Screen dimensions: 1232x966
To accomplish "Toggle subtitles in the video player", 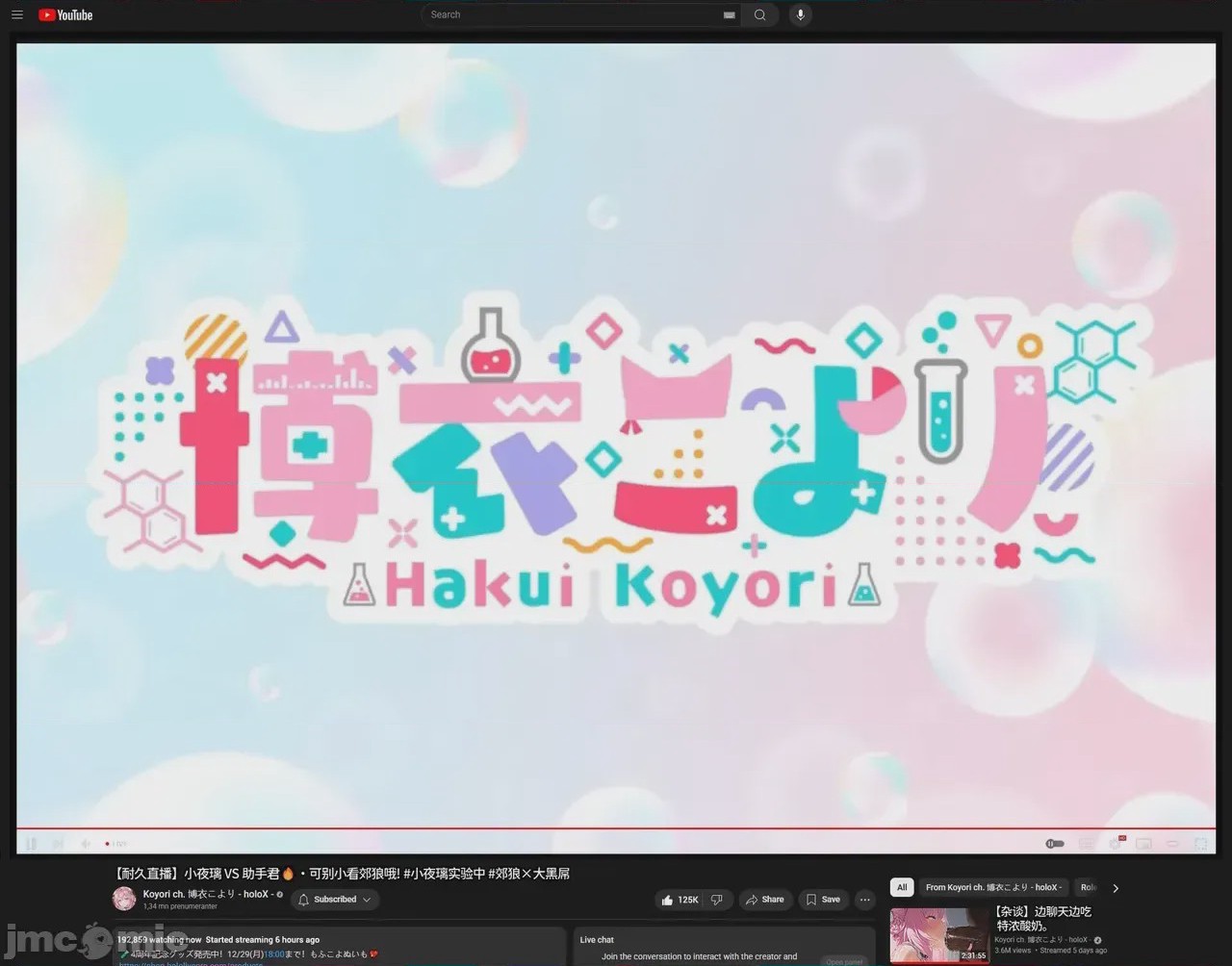I will coord(1087,844).
